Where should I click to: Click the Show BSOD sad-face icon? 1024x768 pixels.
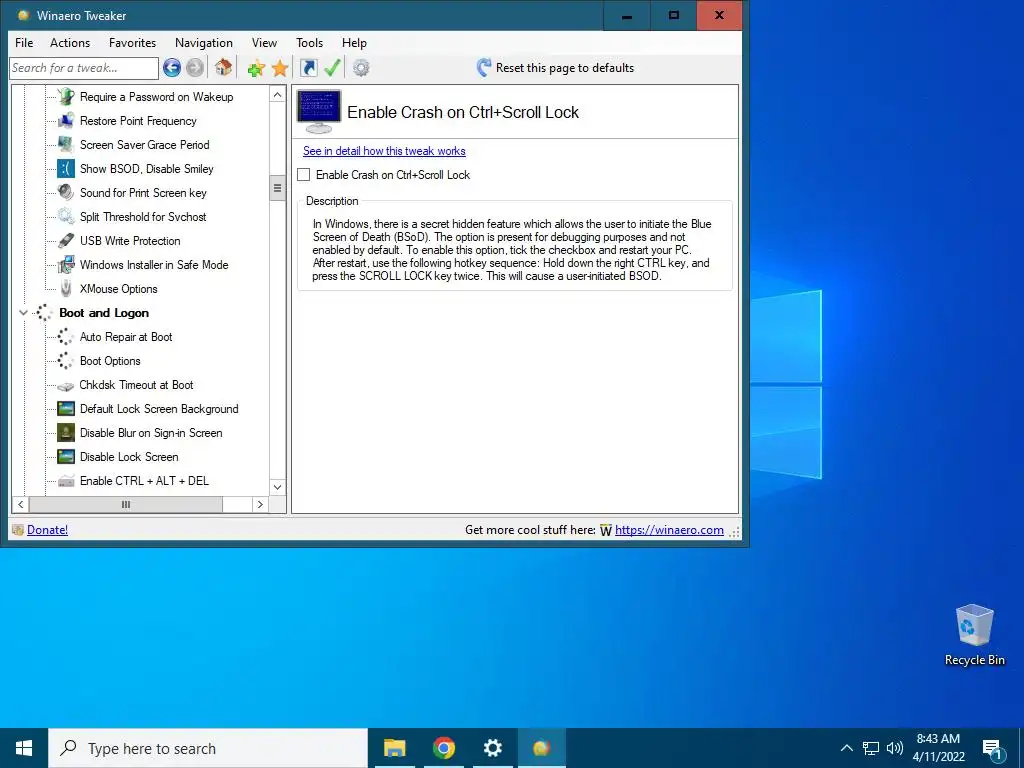click(66, 168)
